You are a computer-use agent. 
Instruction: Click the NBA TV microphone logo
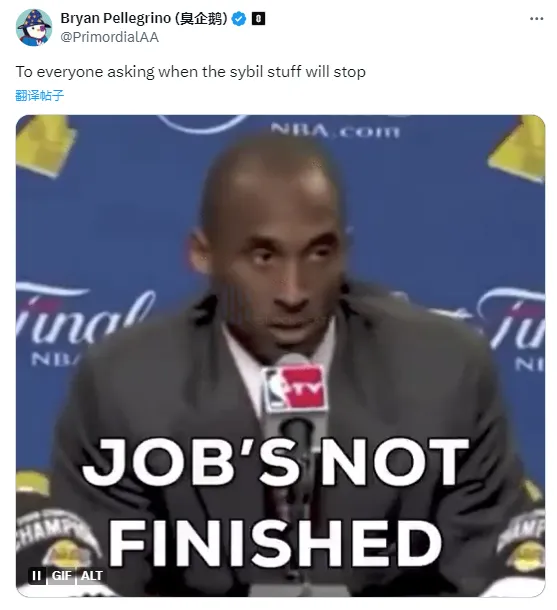click(294, 389)
